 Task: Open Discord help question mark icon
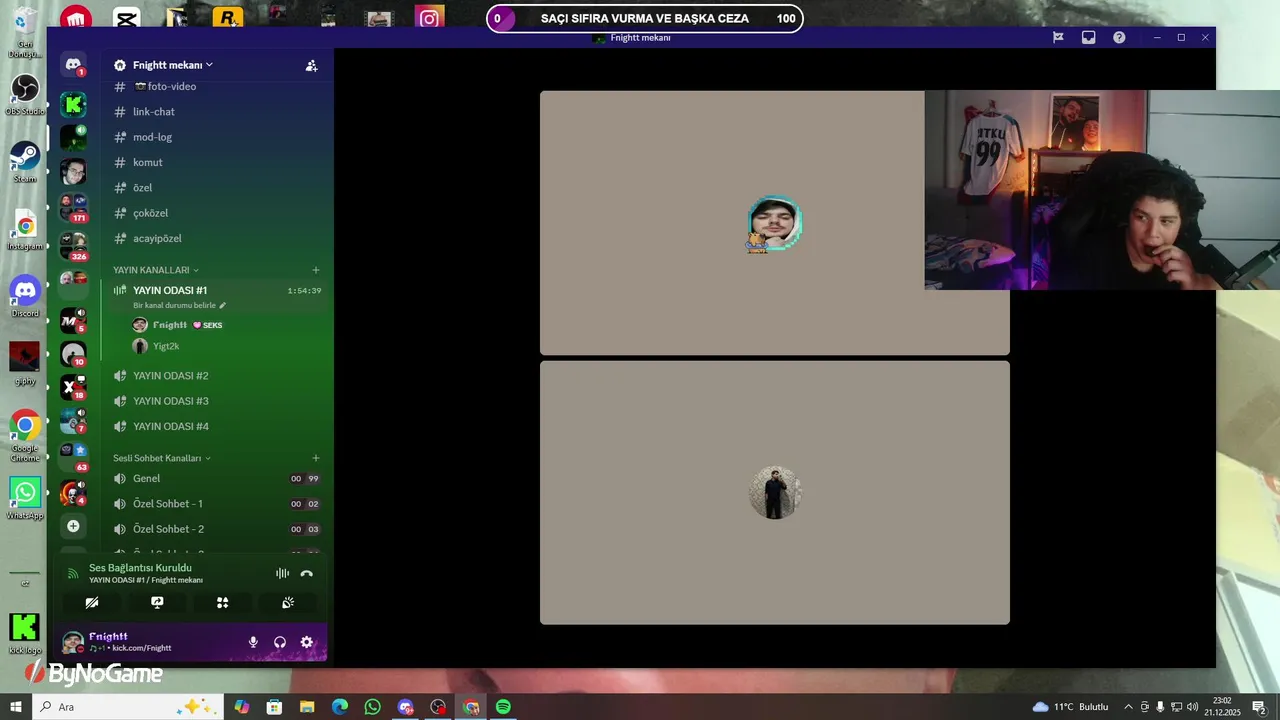point(1119,37)
